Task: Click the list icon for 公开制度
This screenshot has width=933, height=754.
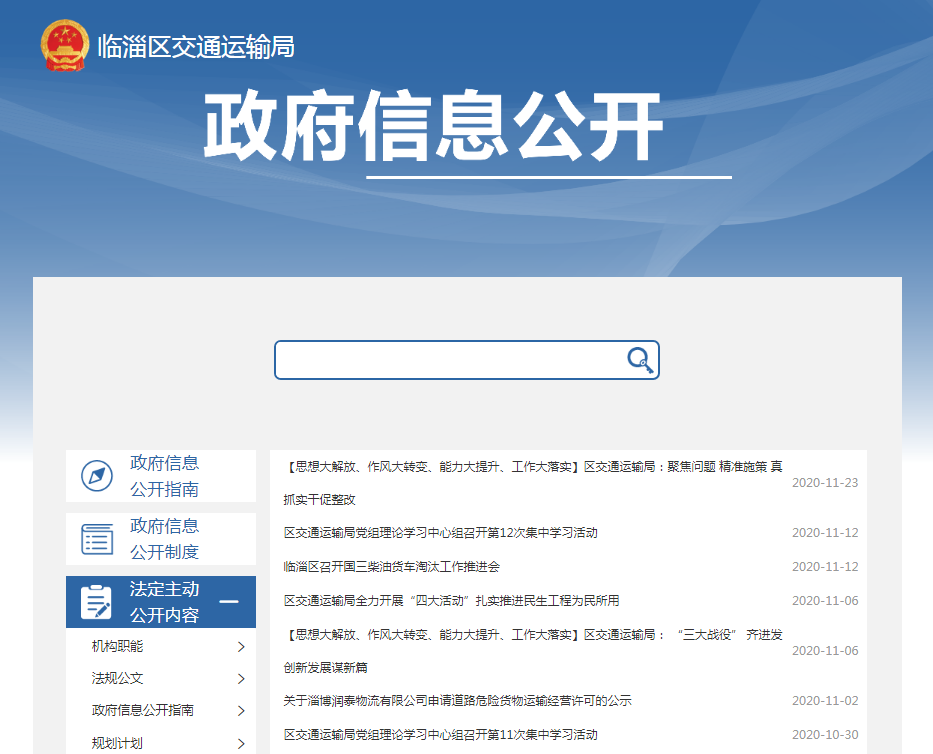Action: [97, 539]
